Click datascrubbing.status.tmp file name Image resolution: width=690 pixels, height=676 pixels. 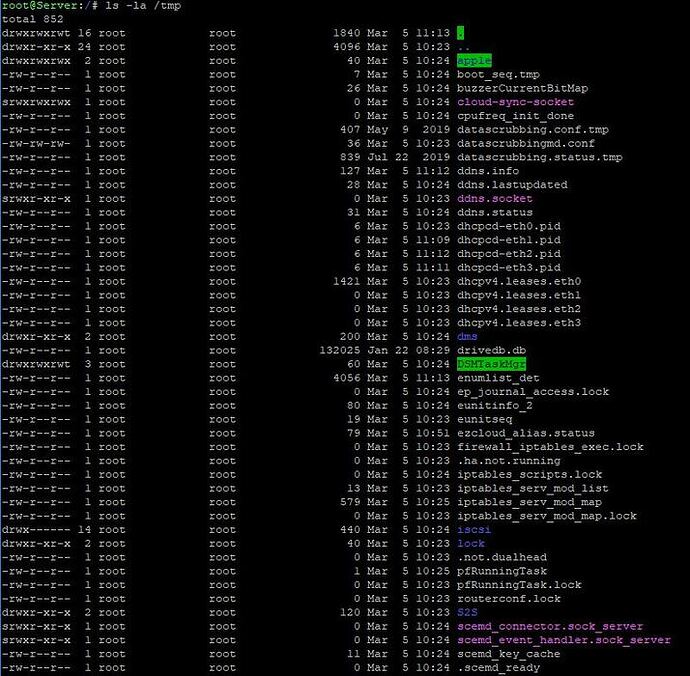click(x=540, y=158)
